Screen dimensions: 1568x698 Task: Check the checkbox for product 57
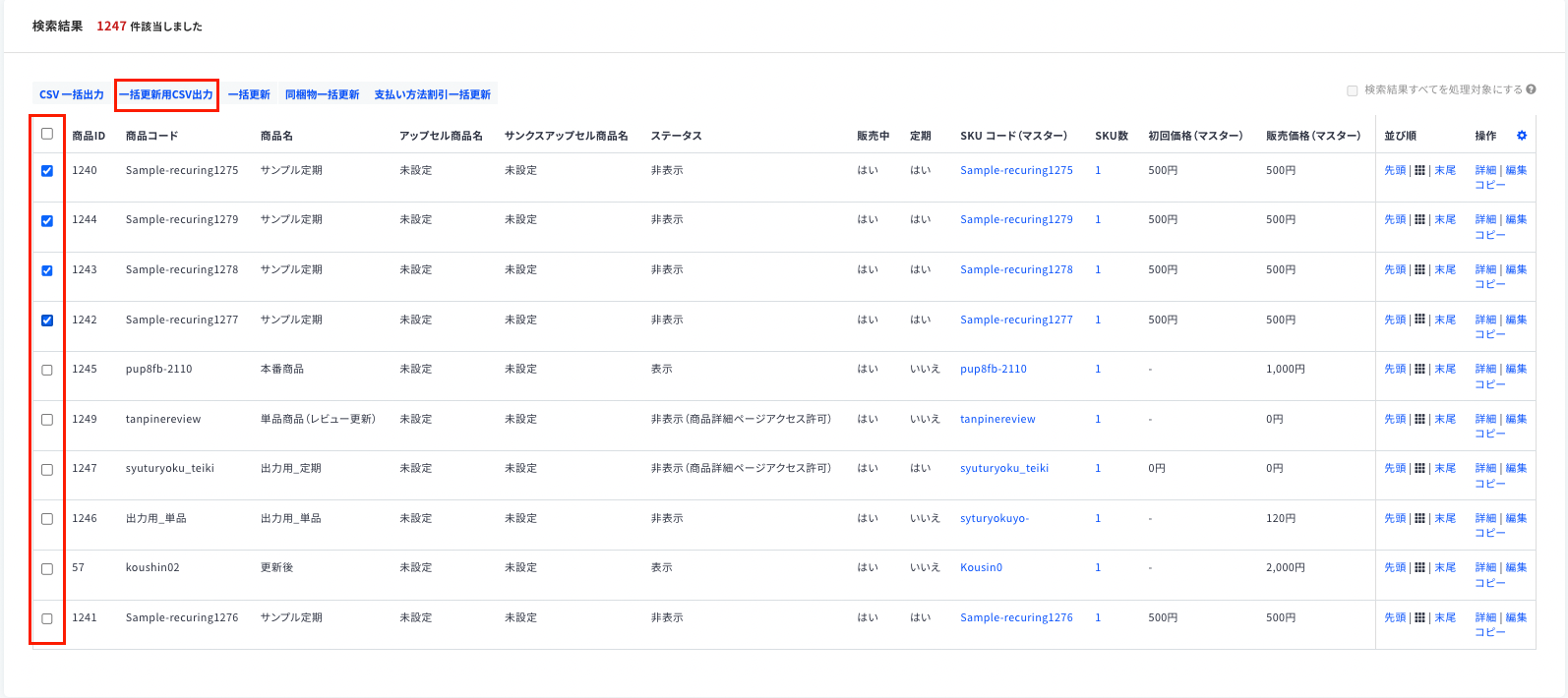(47, 569)
